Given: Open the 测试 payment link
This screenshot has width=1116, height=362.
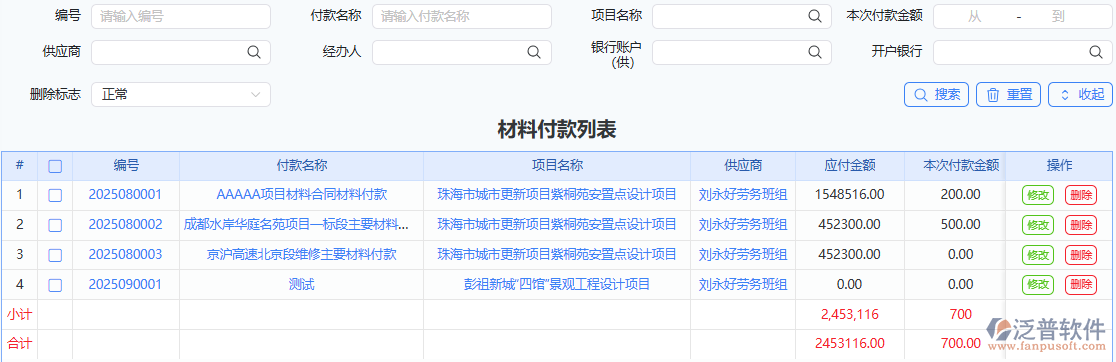Looking at the screenshot, I should click(x=302, y=284).
